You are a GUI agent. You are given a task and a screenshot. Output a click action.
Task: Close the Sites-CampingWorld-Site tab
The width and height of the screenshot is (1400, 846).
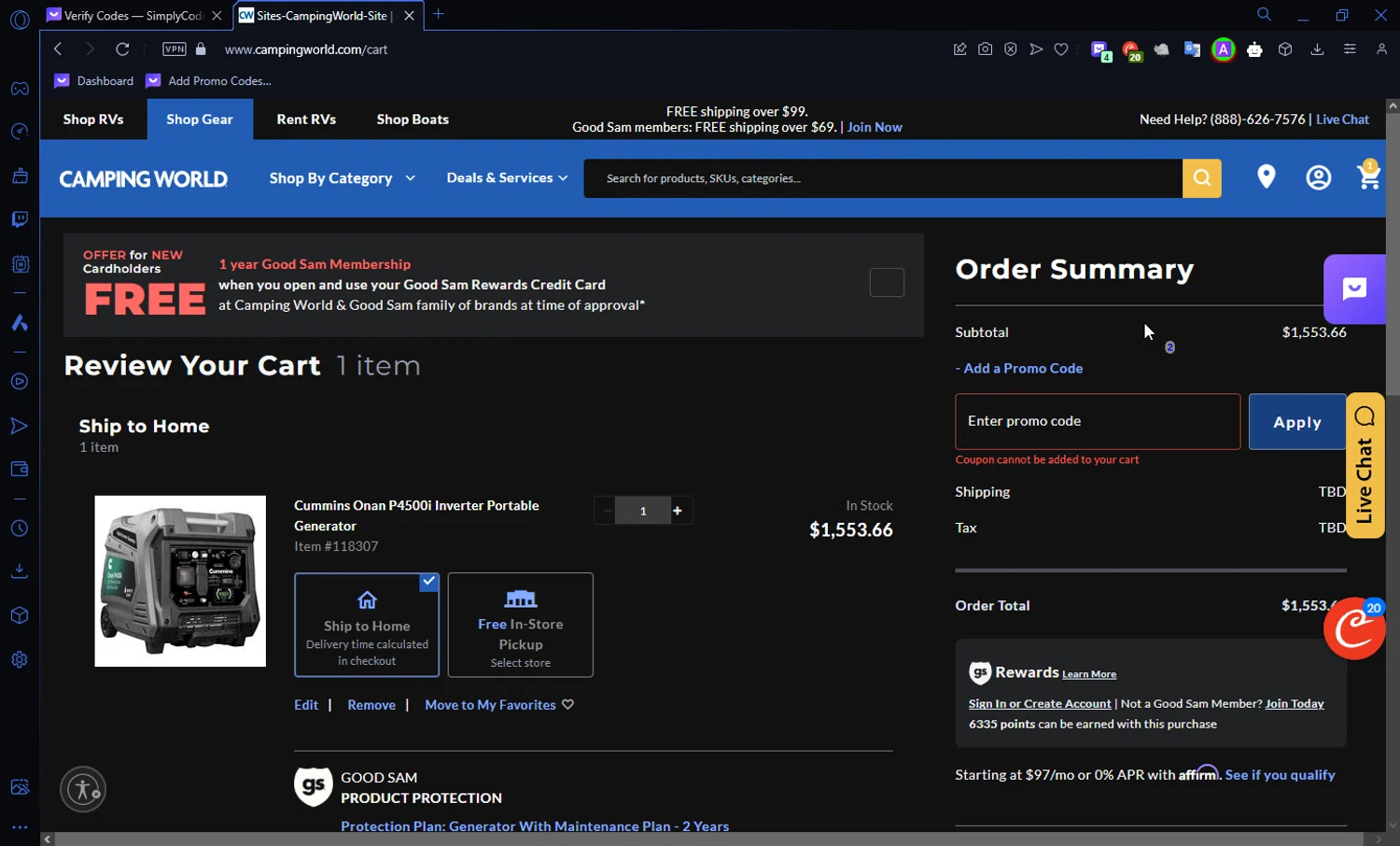[409, 16]
